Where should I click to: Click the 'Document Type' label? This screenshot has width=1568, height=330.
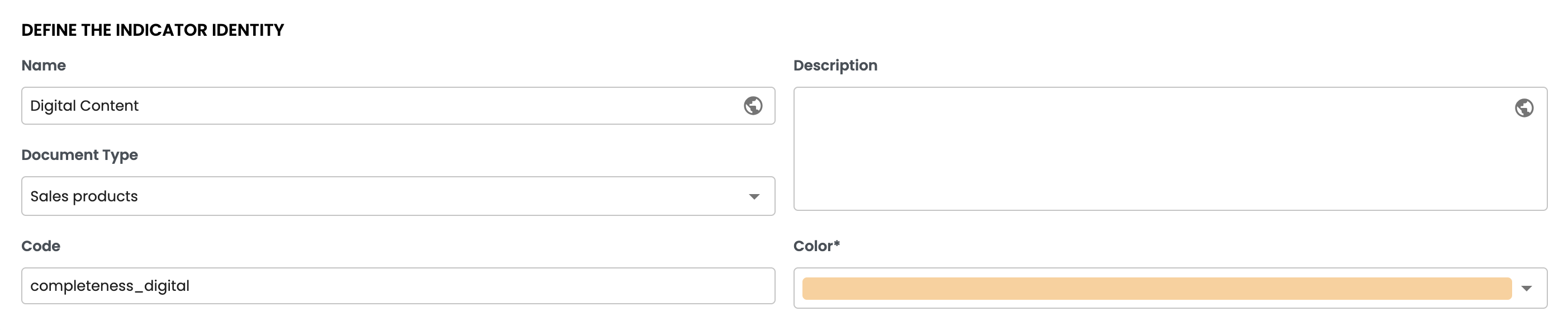coord(79,155)
